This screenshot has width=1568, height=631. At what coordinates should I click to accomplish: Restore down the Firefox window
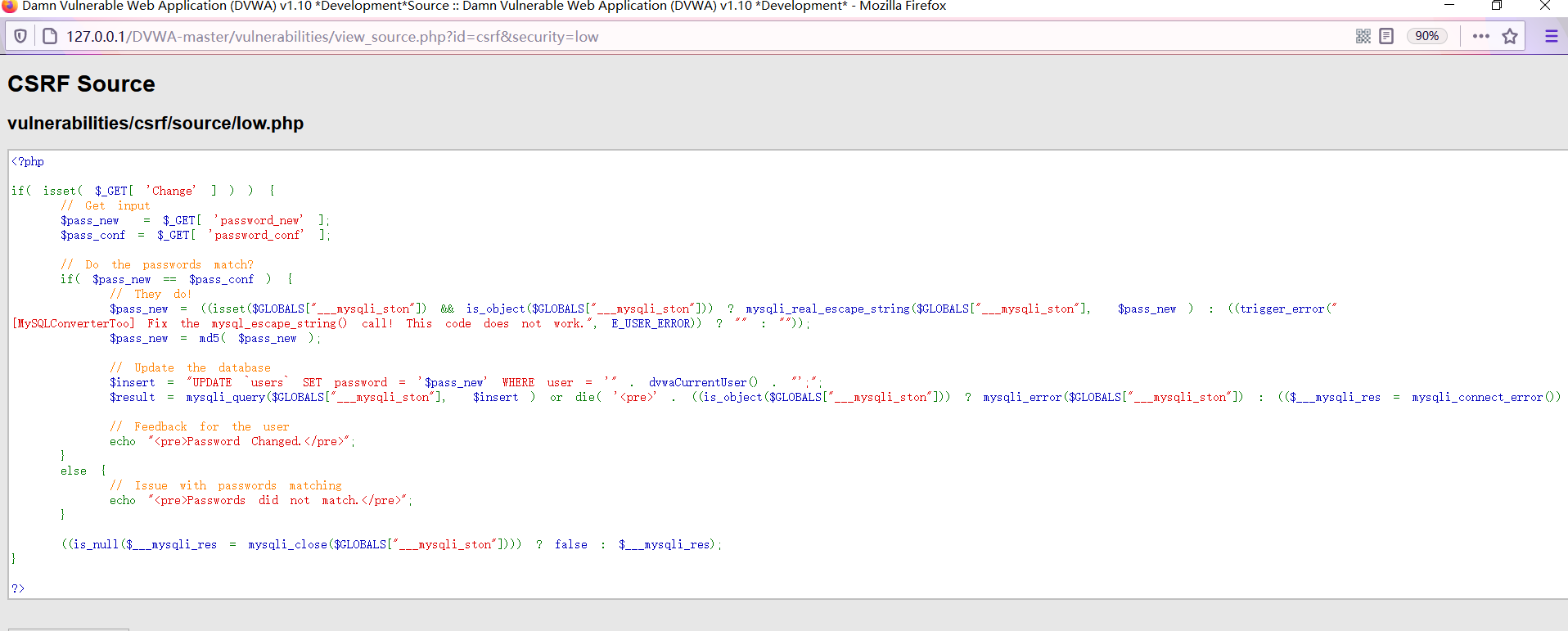(1496, 6)
